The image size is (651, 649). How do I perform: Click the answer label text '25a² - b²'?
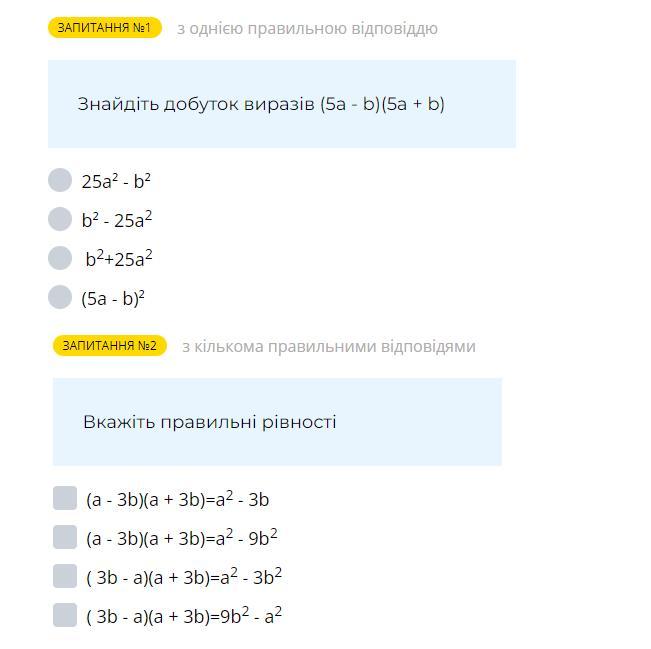coord(116,181)
